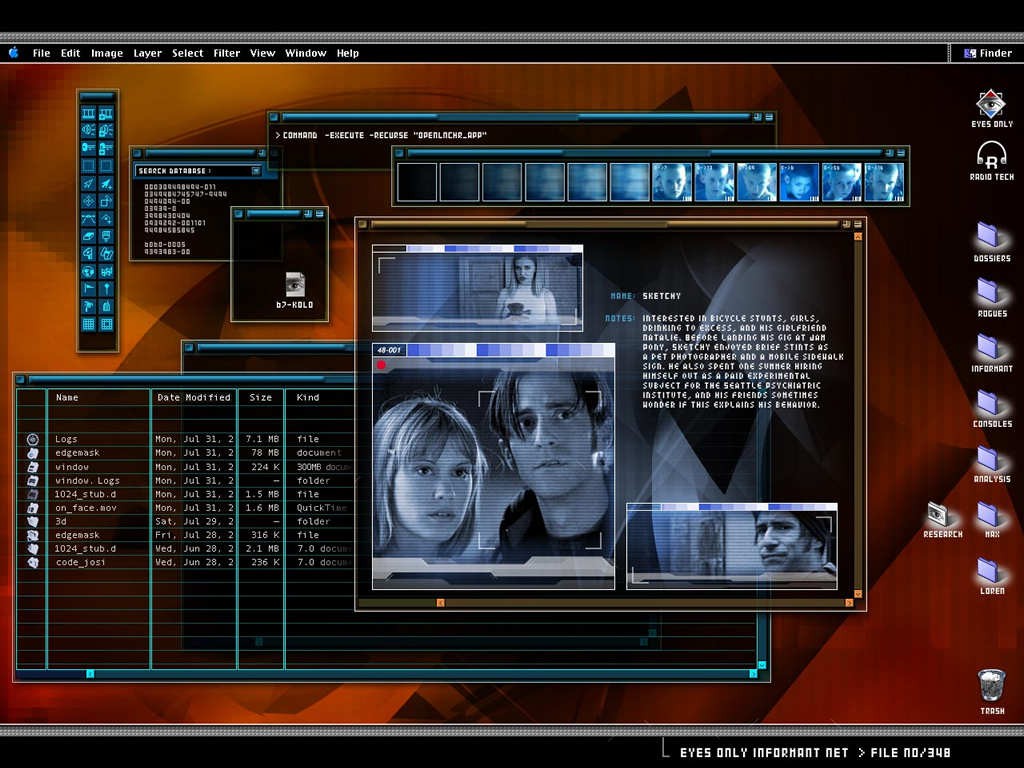This screenshot has width=1024, height=768.
Task: Open the Filter menu
Action: (x=226, y=53)
